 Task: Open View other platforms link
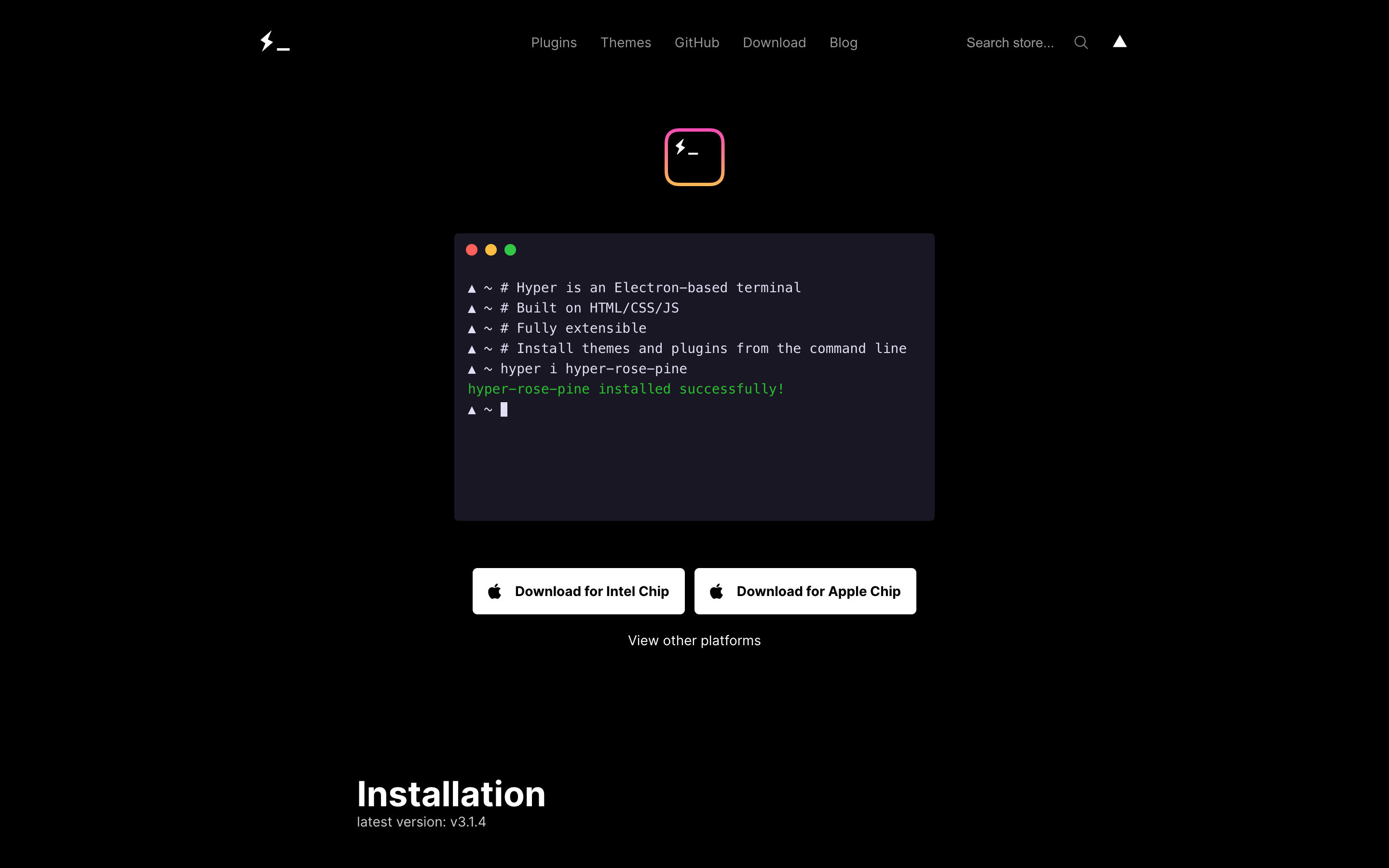pyautogui.click(x=694, y=641)
